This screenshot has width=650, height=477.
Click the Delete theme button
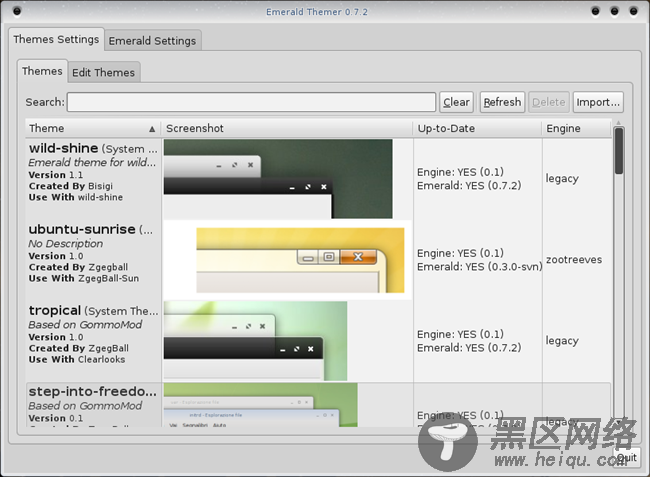coord(548,102)
